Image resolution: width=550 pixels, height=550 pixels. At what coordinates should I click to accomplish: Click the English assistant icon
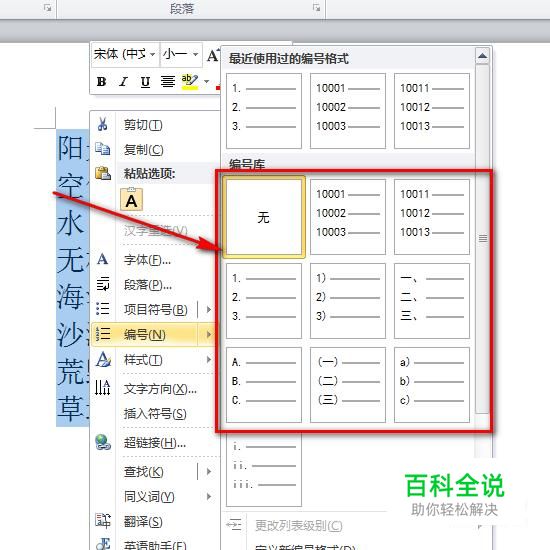coord(103,543)
